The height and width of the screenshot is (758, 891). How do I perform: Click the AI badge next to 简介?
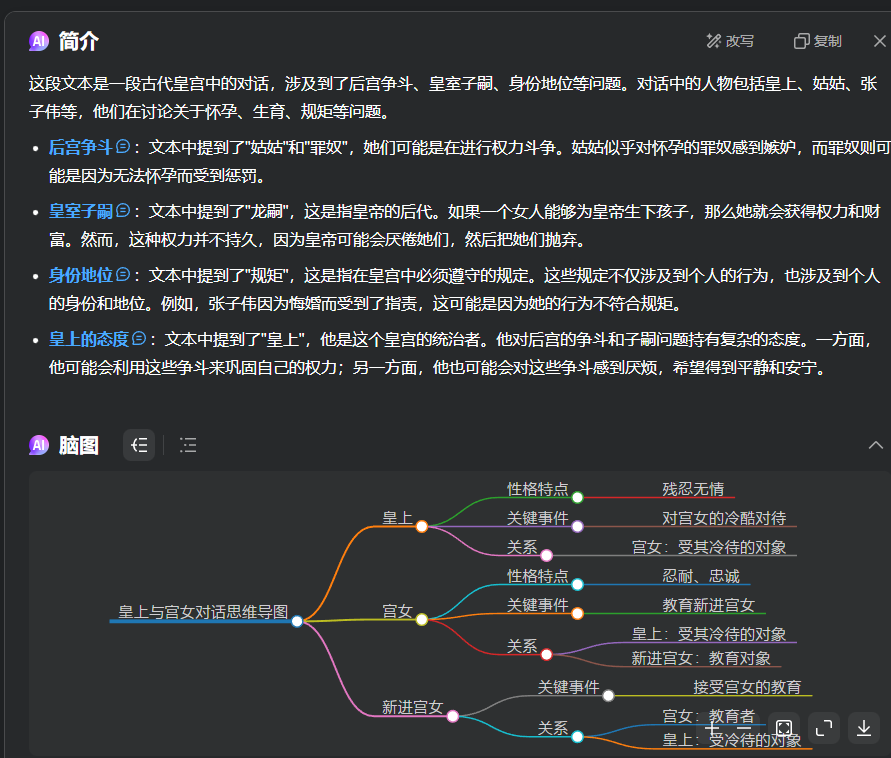pyautogui.click(x=38, y=41)
